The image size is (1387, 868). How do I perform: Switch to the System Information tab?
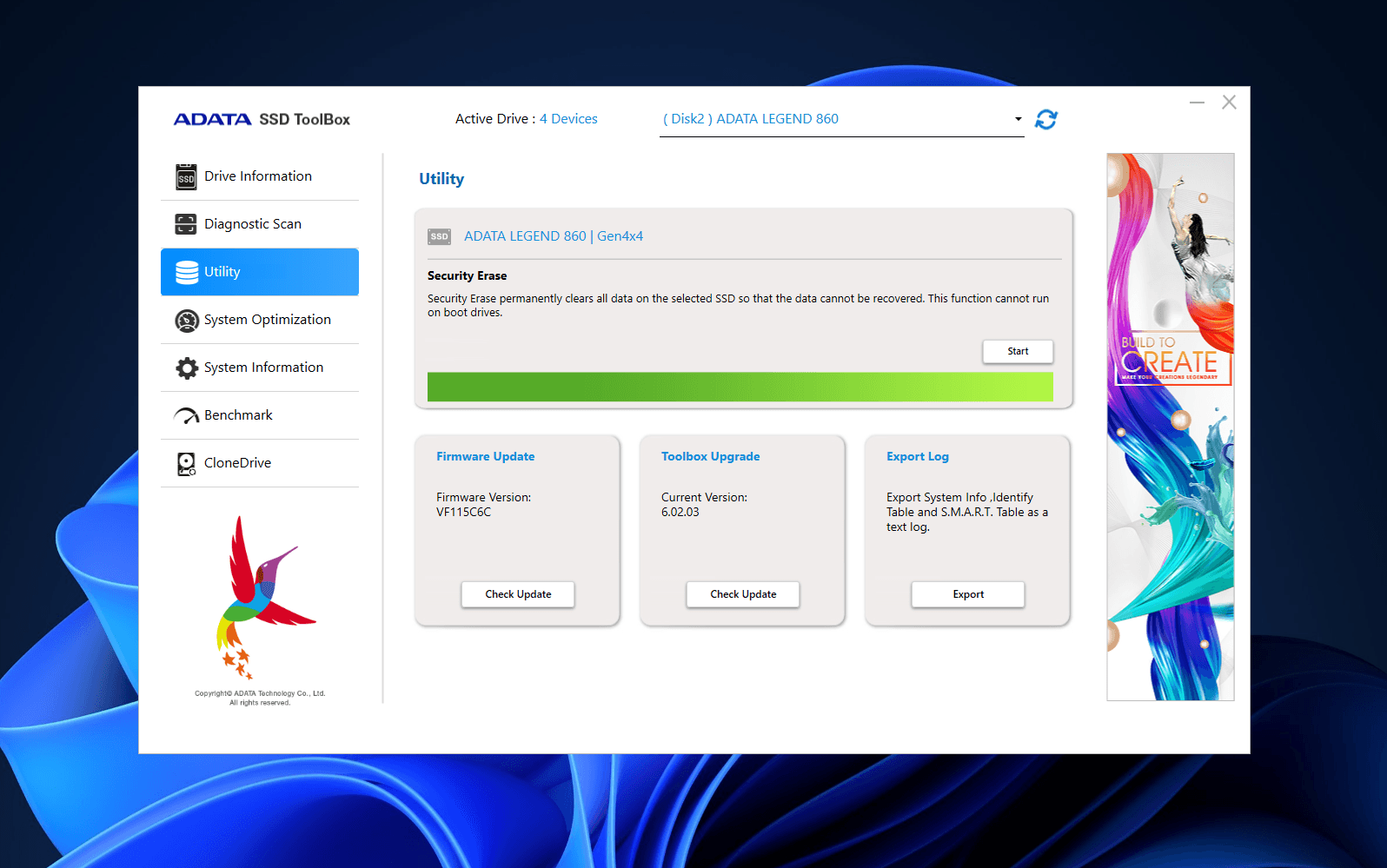[x=260, y=368]
